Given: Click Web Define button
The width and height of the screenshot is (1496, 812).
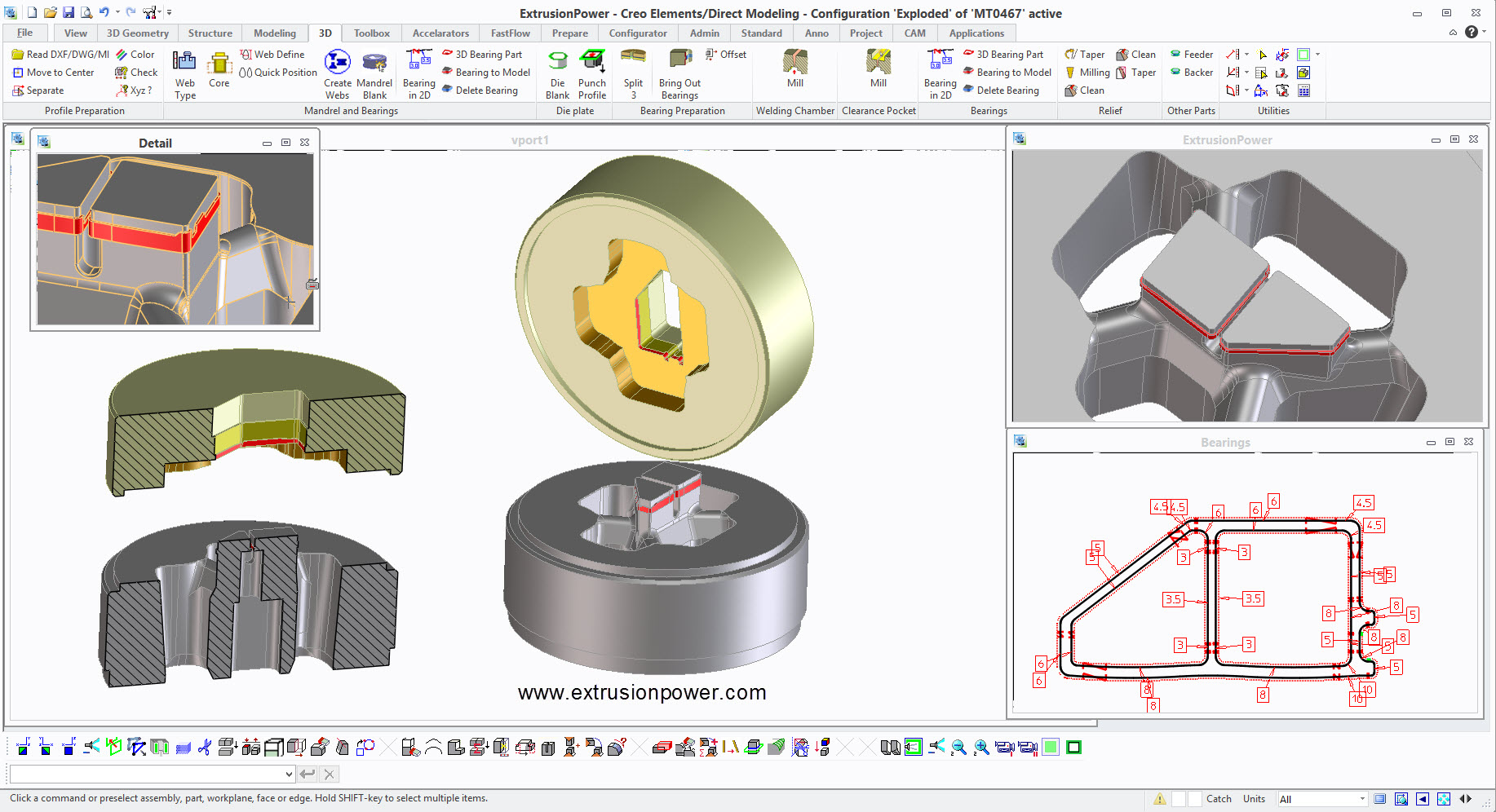Looking at the screenshot, I should (272, 55).
